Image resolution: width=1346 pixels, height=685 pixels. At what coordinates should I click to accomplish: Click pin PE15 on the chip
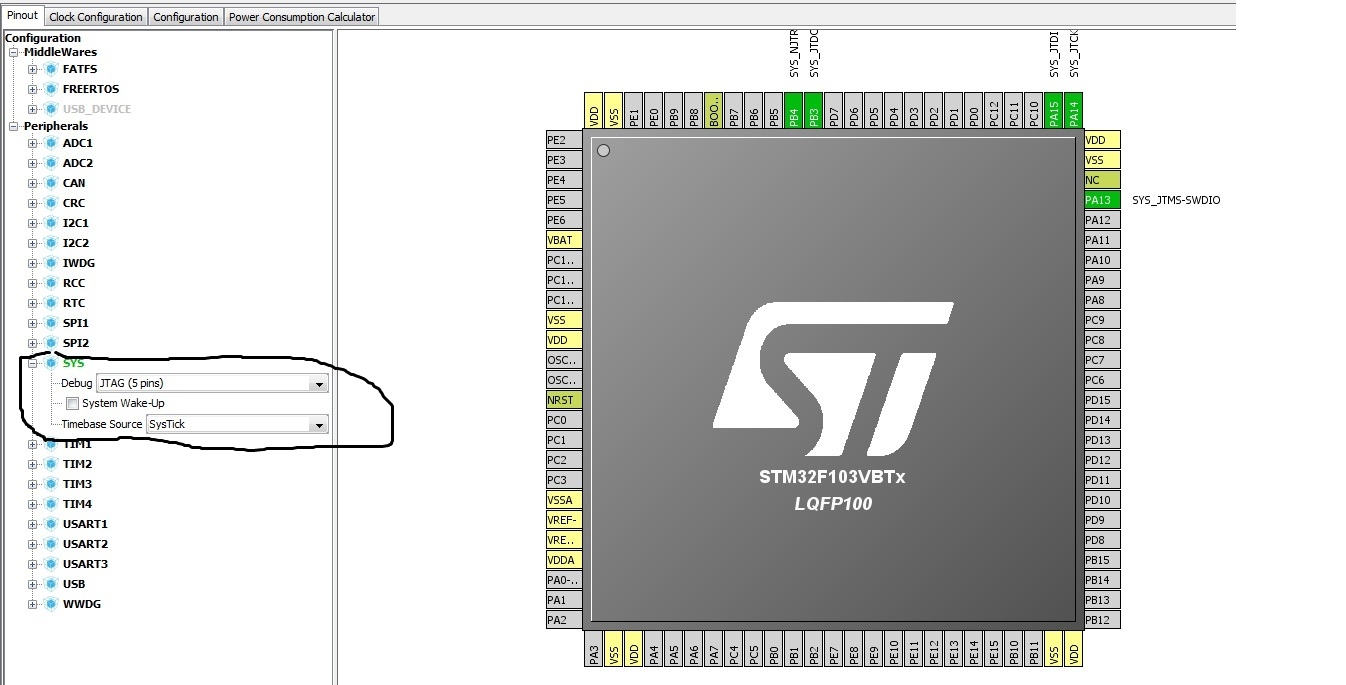(x=994, y=649)
